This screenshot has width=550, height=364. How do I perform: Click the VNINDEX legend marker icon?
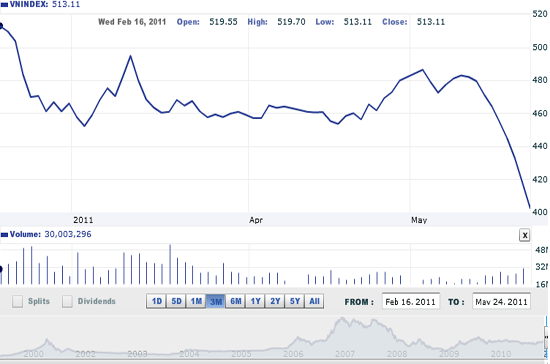coord(4,5)
